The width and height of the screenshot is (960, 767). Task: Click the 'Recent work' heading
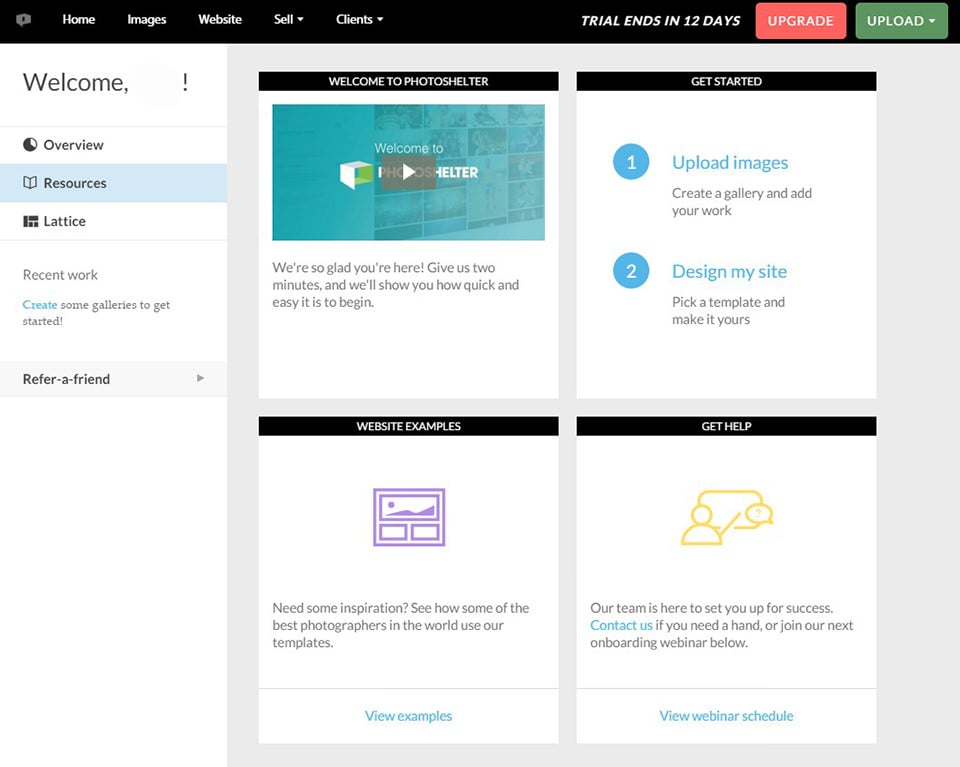click(x=60, y=275)
